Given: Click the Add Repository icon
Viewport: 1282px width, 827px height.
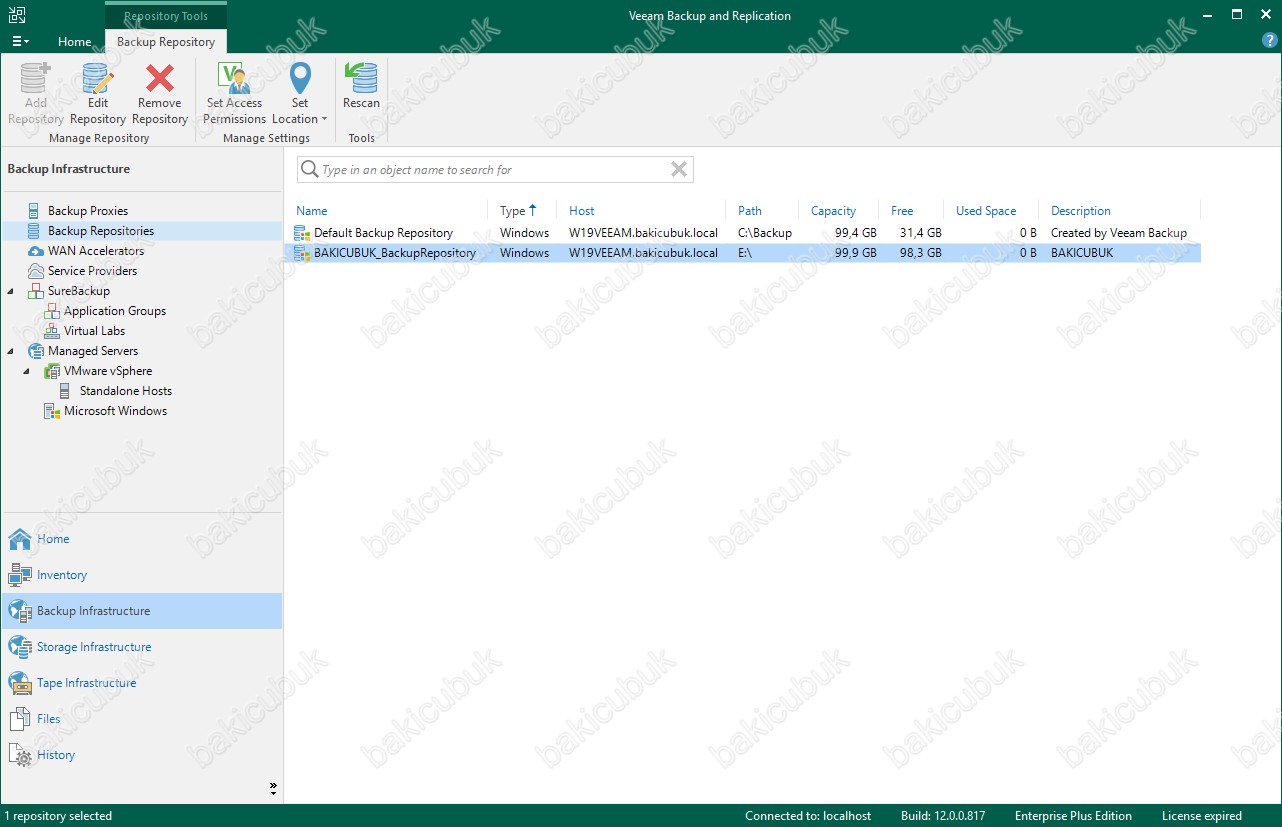Looking at the screenshot, I should click(35, 78).
